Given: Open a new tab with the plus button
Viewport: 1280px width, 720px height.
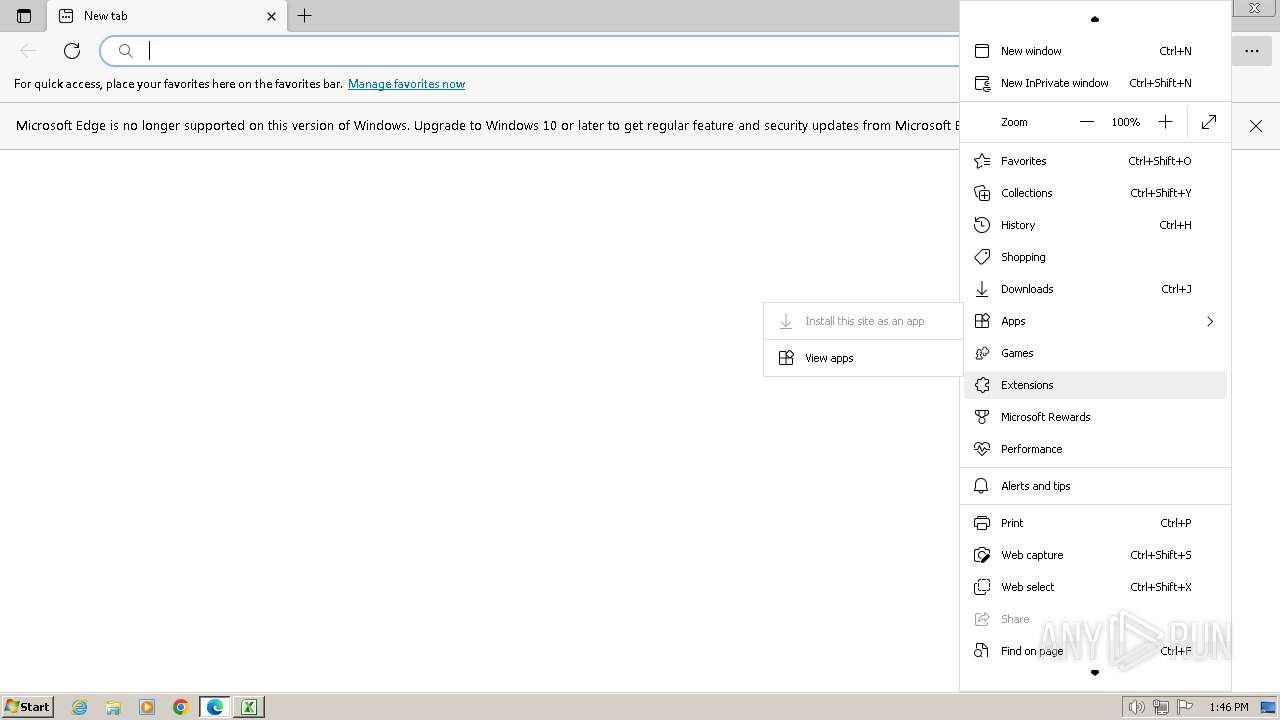Looking at the screenshot, I should (x=305, y=16).
